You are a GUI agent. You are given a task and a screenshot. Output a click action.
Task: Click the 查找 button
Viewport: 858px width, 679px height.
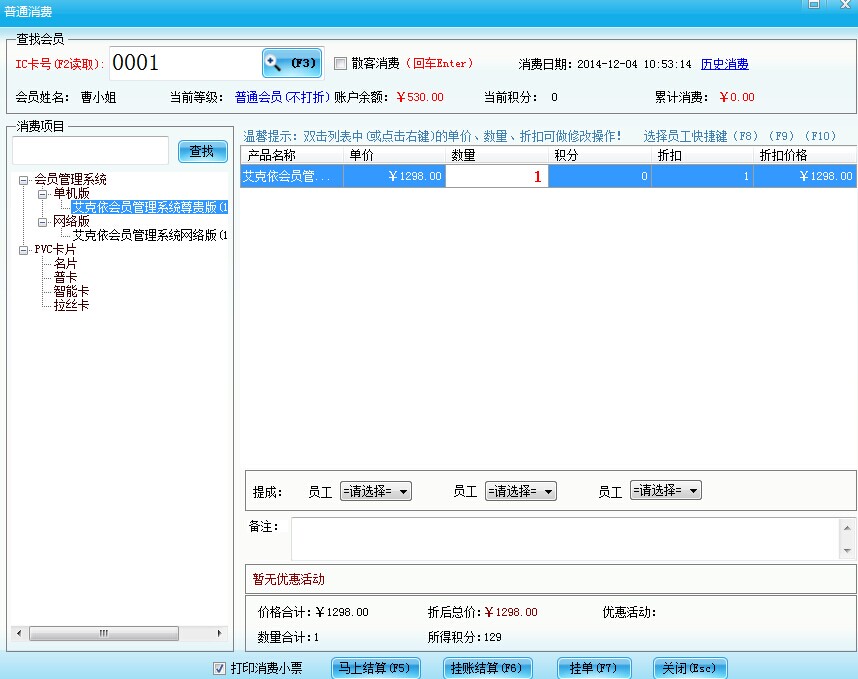pyautogui.click(x=202, y=151)
